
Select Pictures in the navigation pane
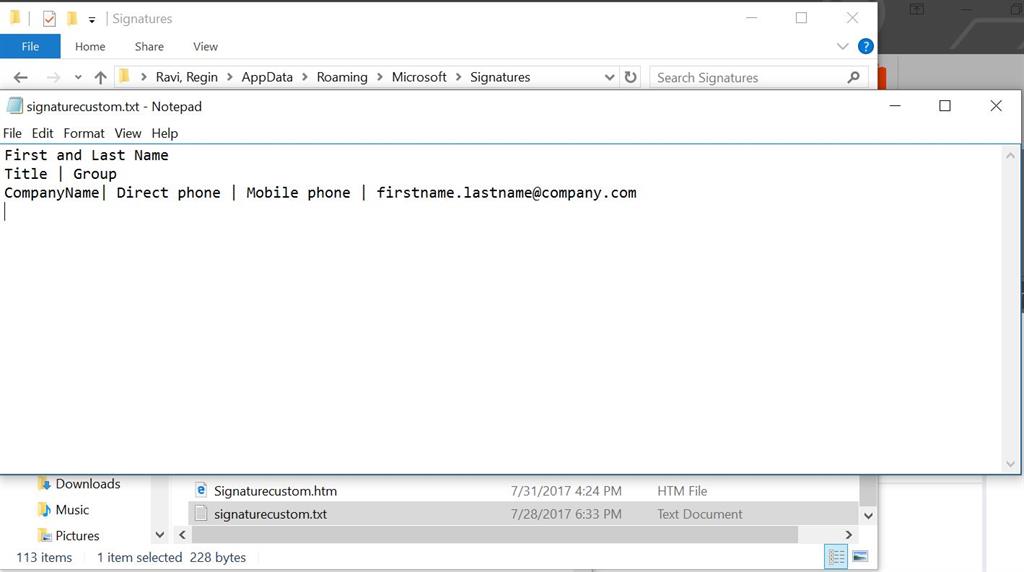(77, 536)
